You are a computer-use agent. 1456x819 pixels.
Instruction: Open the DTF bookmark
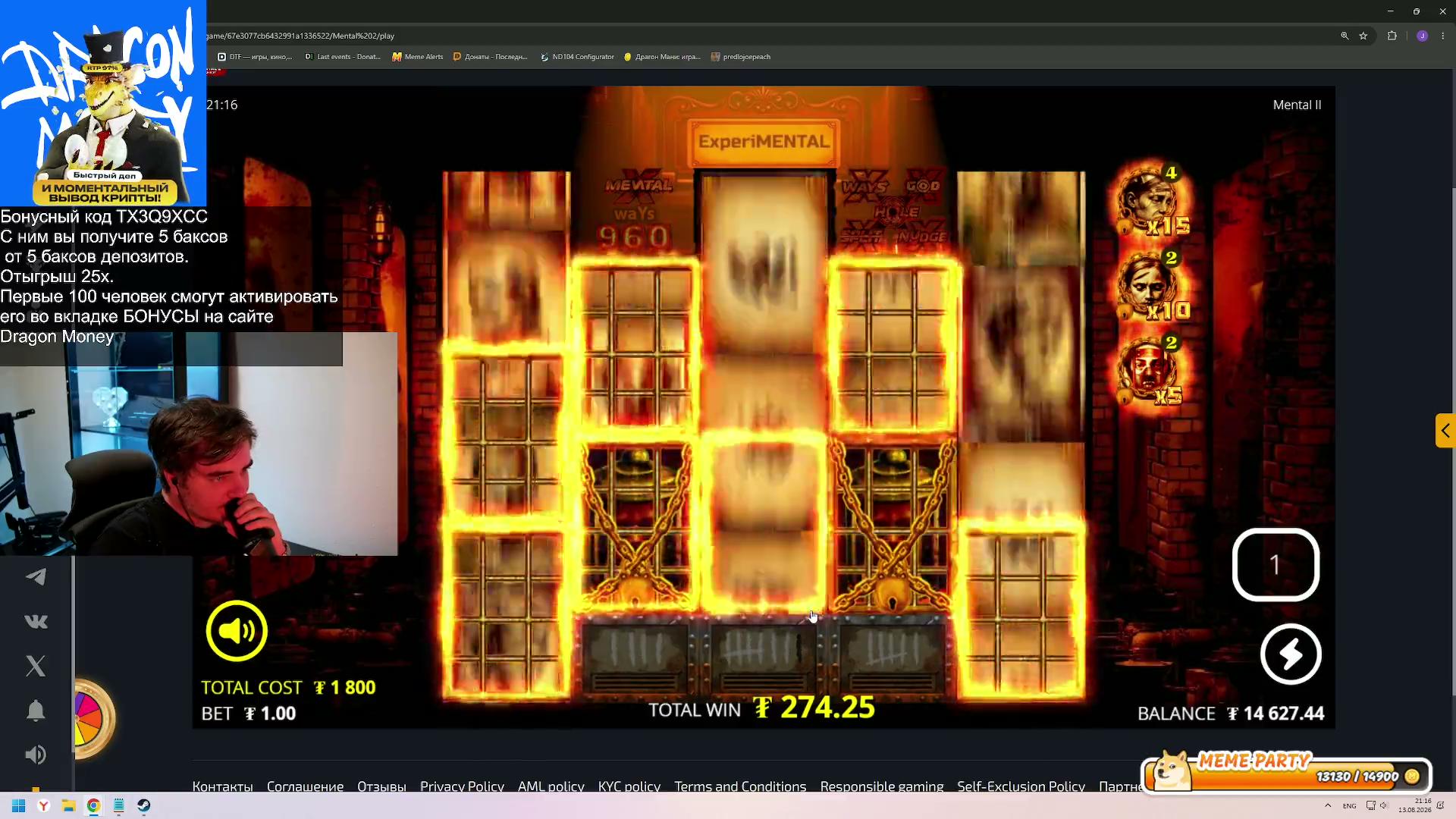[x=255, y=57]
